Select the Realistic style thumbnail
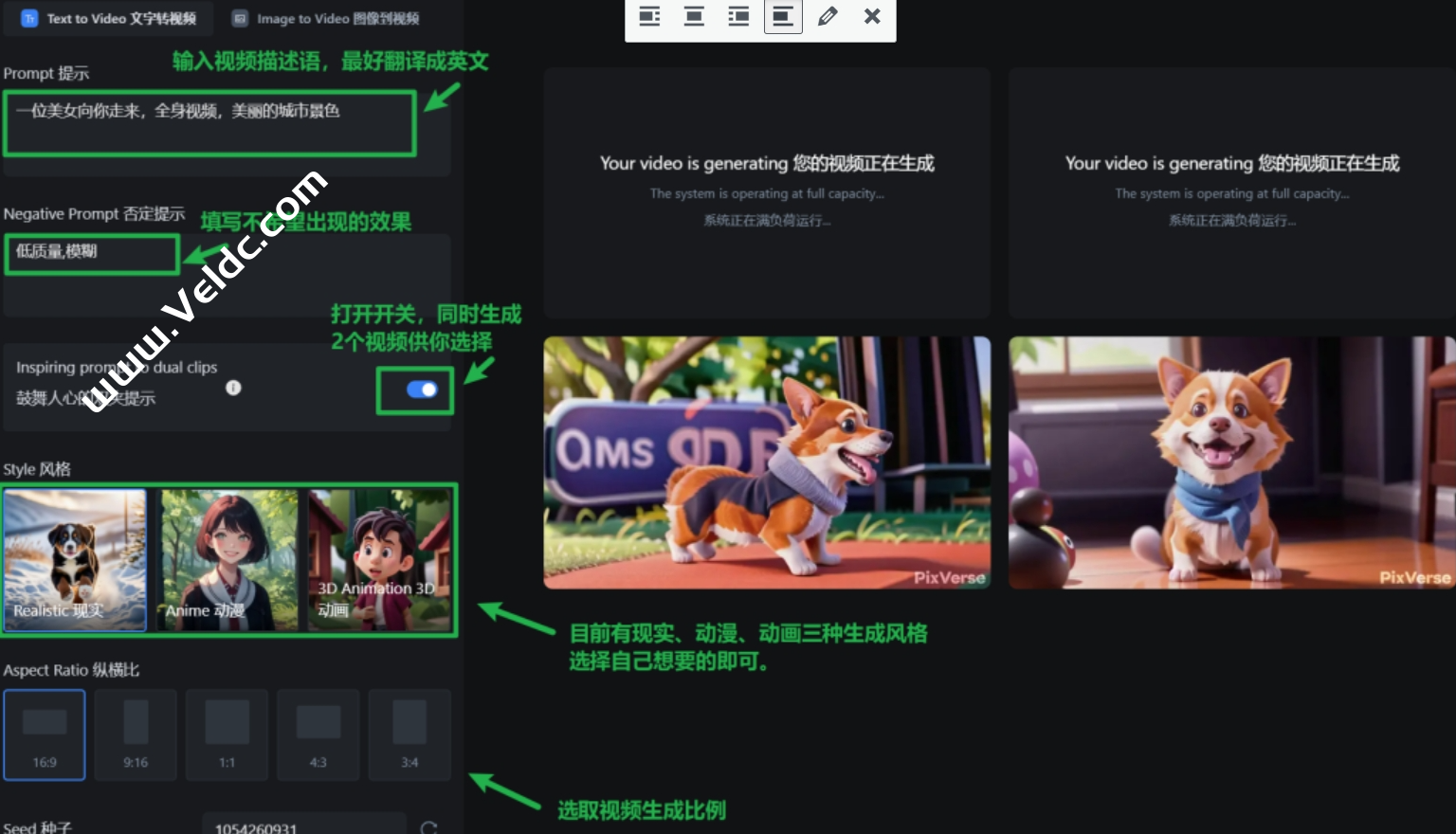Image resolution: width=1456 pixels, height=834 pixels. click(75, 560)
